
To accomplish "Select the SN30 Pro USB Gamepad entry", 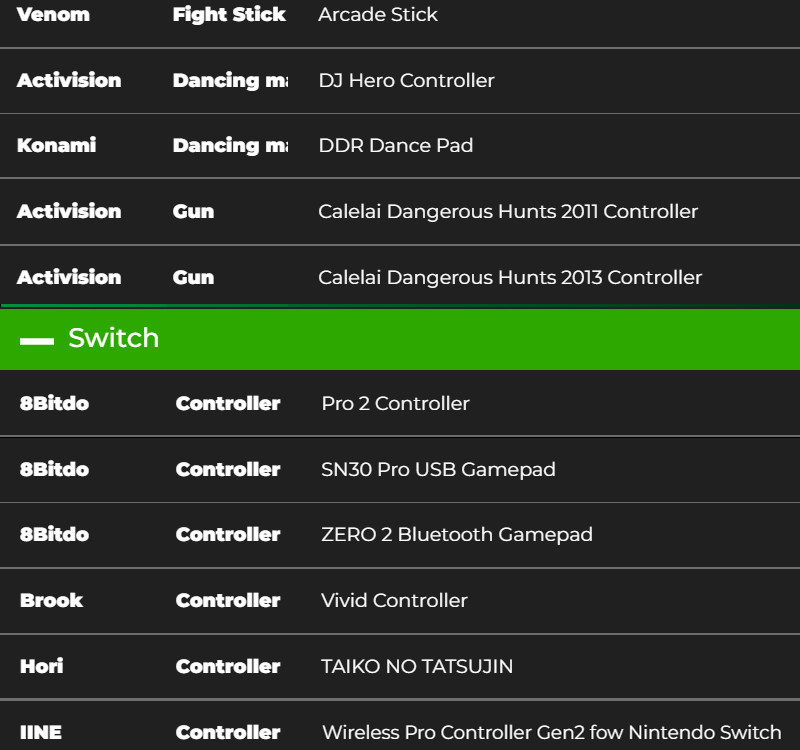I will tap(438, 469).
